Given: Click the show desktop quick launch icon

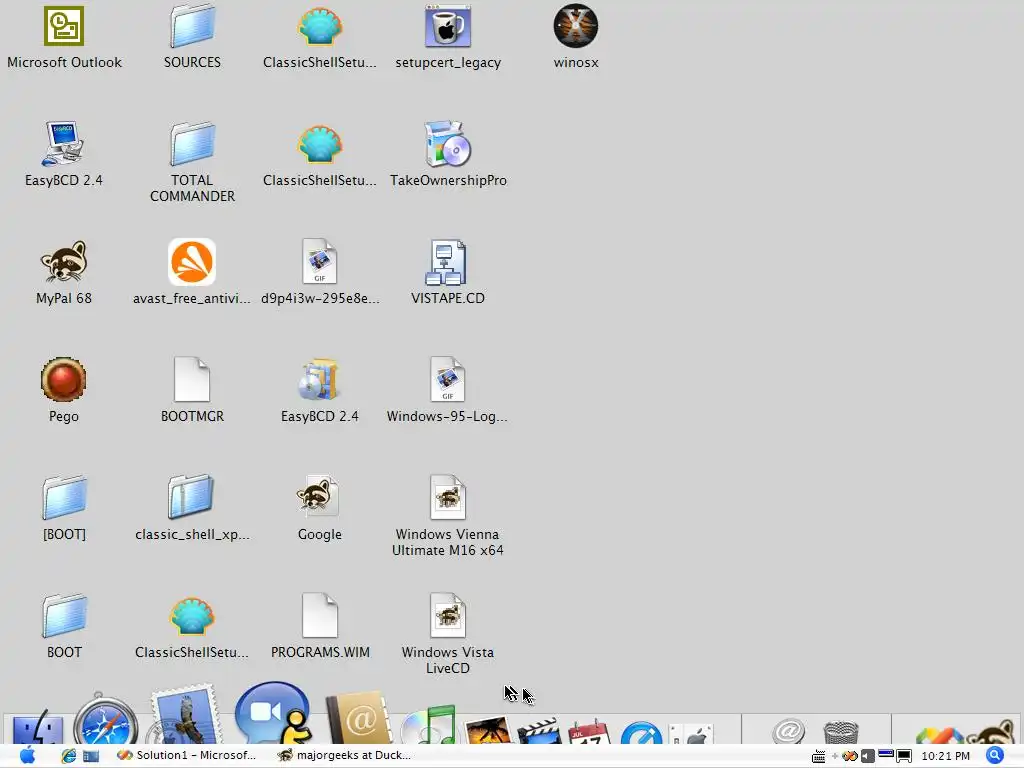Looking at the screenshot, I should (x=91, y=756).
